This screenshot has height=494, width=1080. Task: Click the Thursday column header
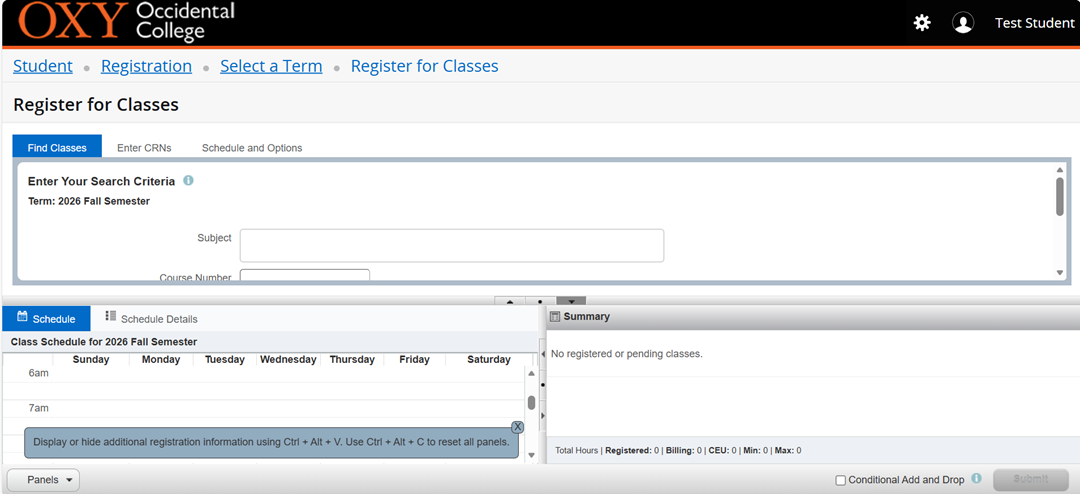click(x=352, y=359)
